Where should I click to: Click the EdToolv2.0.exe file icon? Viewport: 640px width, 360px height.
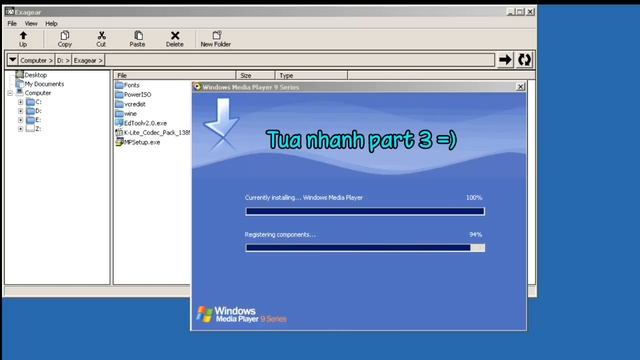[119, 123]
